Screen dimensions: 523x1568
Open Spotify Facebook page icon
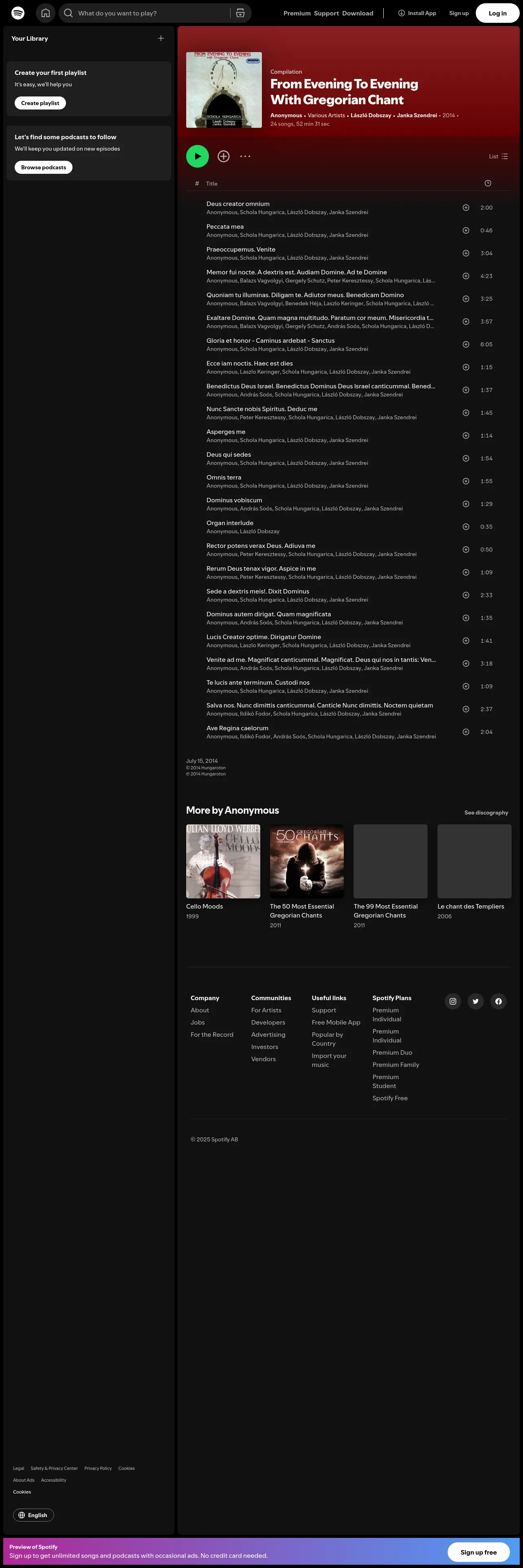499,1001
